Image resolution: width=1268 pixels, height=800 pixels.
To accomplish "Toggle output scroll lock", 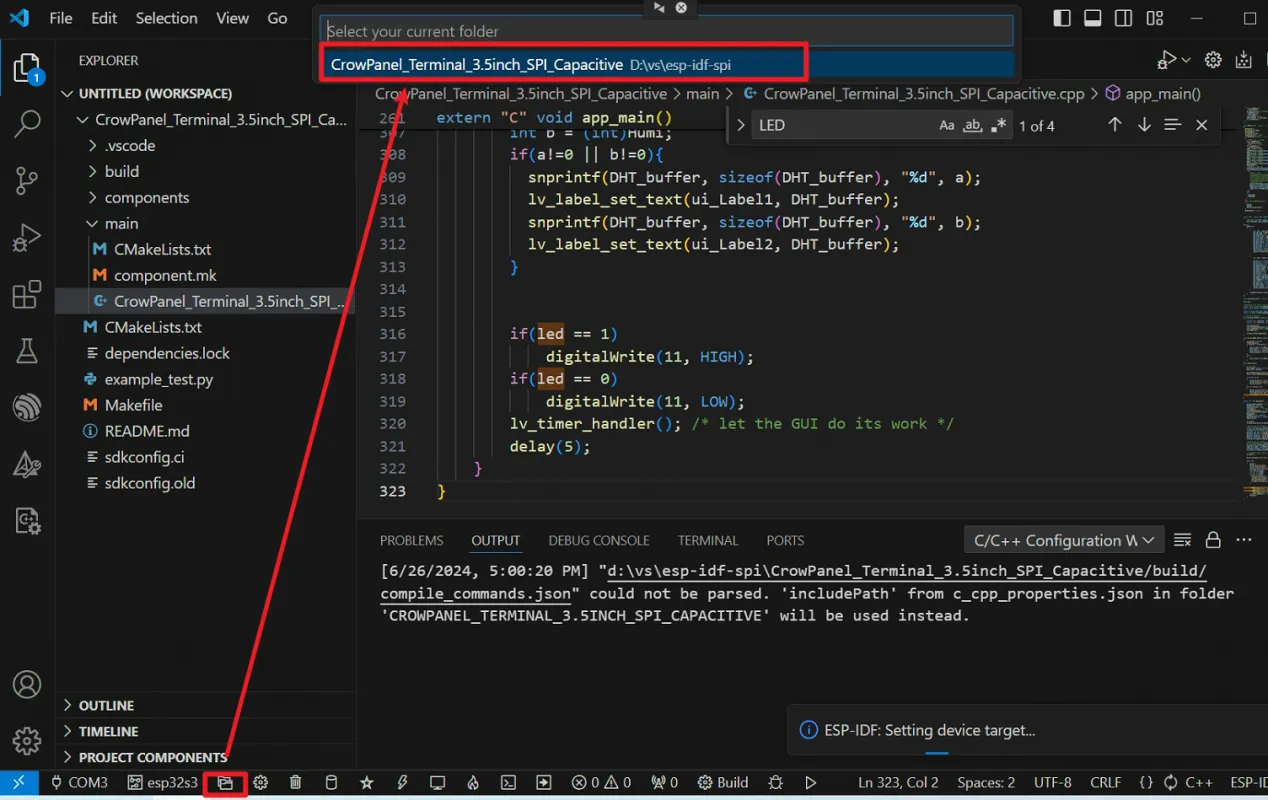I will 1213,540.
